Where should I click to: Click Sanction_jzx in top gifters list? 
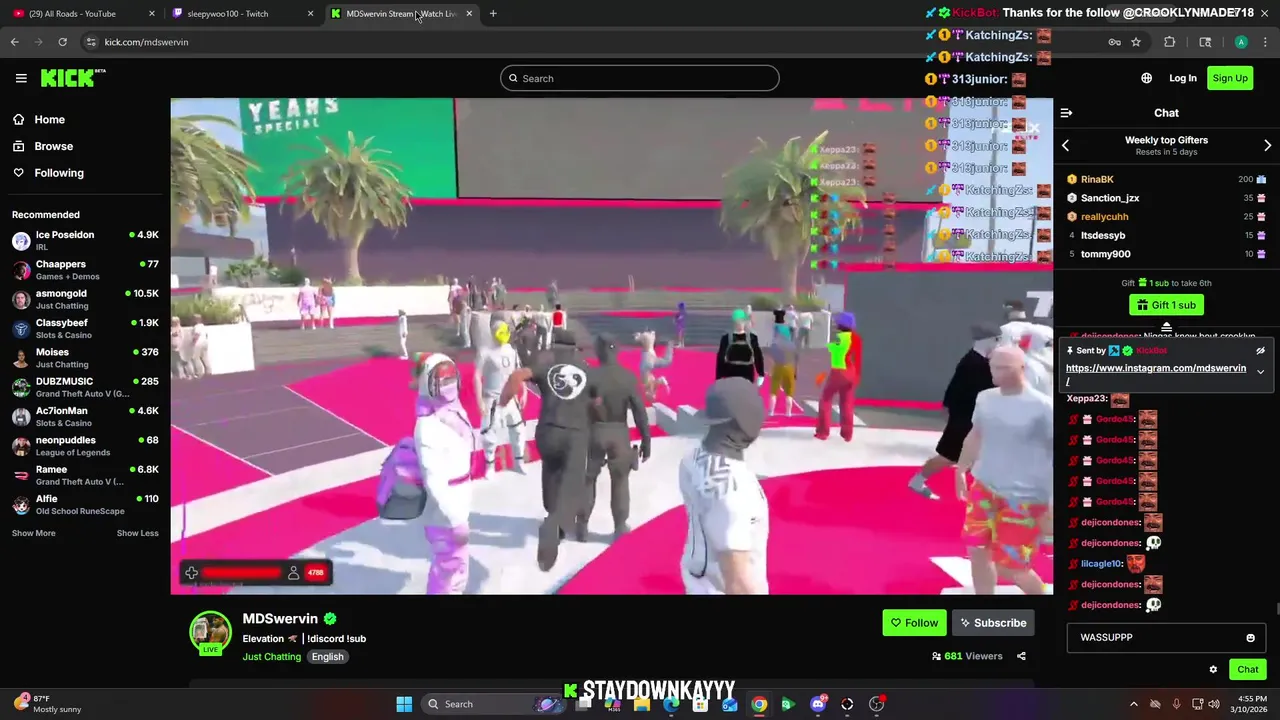[x=1110, y=198]
